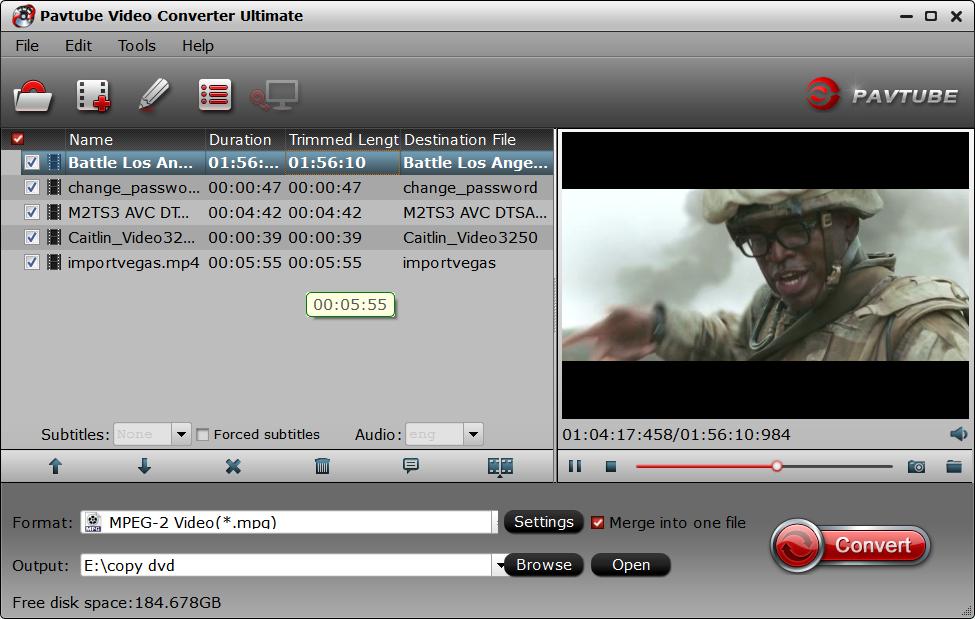Click the Pavtube app logo in title bar
The image size is (975, 619).
tap(24, 16)
